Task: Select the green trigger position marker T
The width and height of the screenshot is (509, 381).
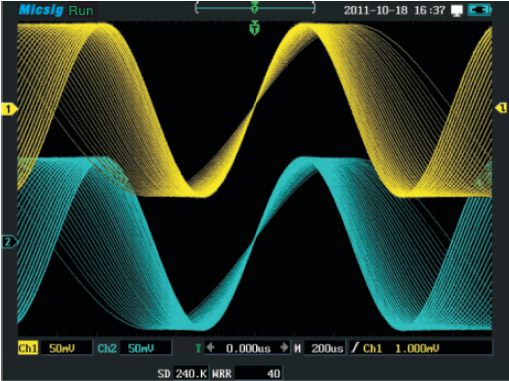Action: coord(254,27)
